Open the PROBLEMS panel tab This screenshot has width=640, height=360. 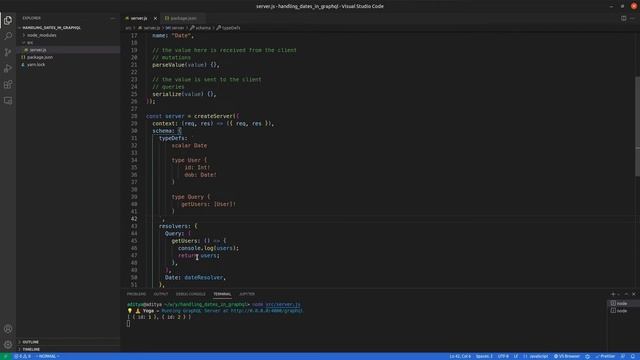click(136, 294)
